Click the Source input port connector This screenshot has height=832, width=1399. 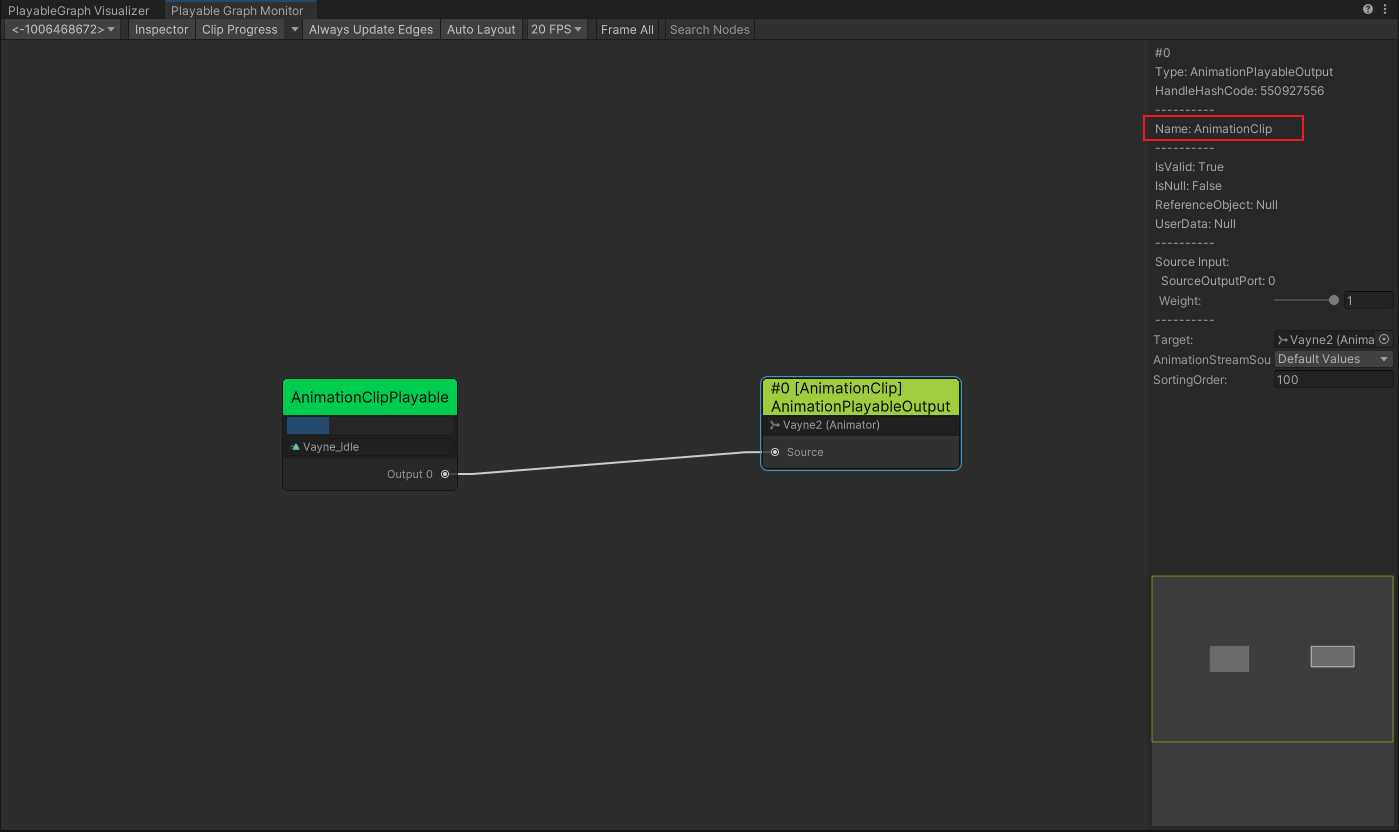click(775, 452)
